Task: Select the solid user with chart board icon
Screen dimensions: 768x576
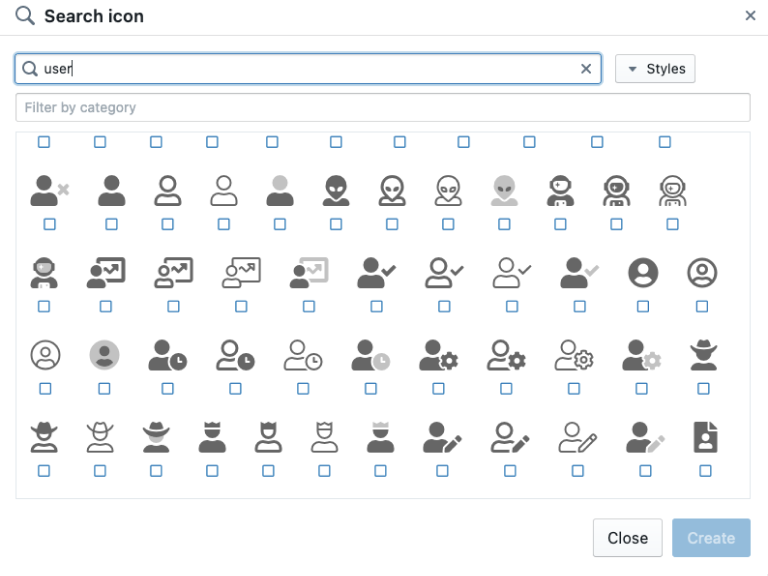Action: pos(106,273)
